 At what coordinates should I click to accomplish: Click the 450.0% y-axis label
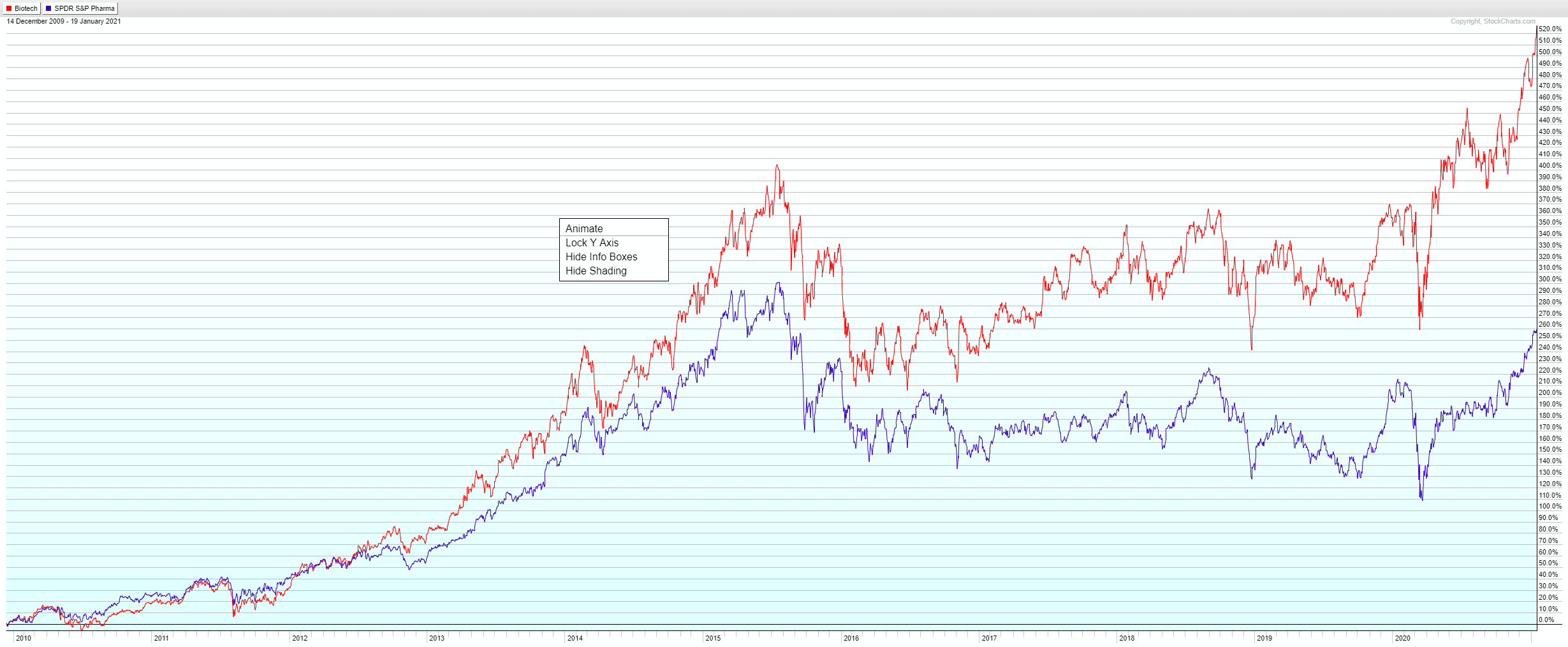1550,109
